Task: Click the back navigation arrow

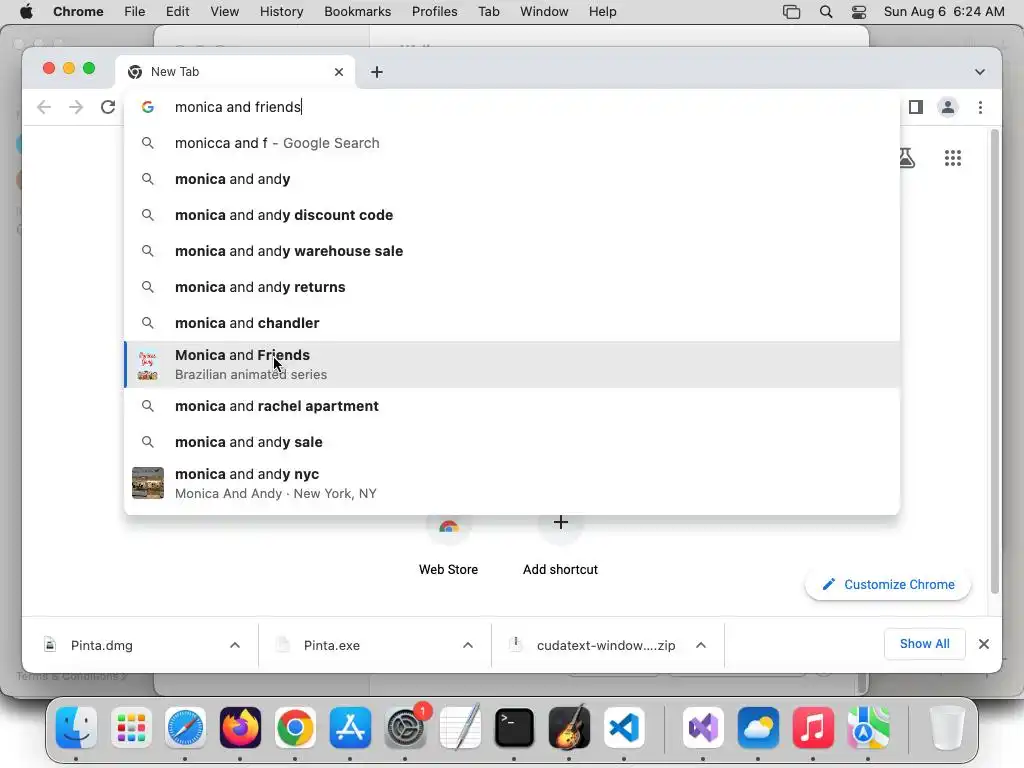Action: point(44,107)
